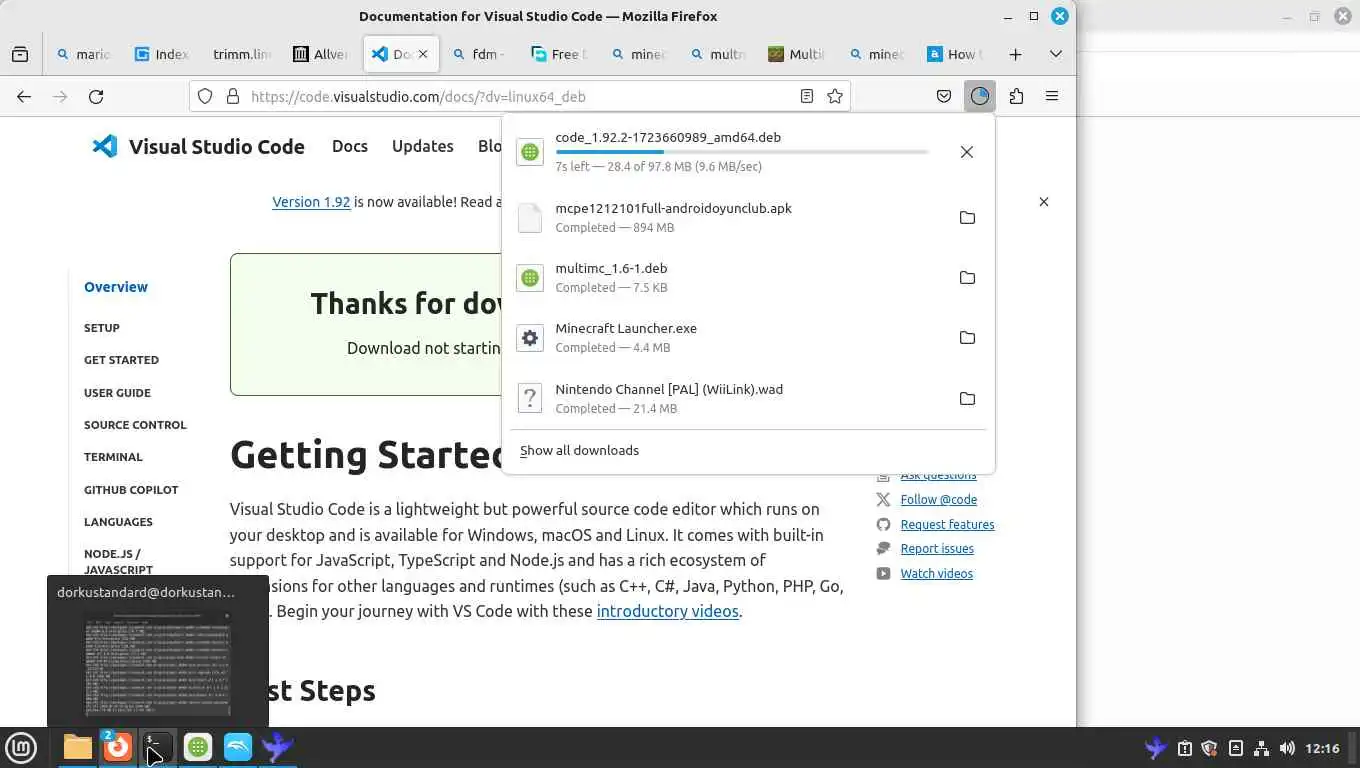Expand the list all tabs dropdown
The height and width of the screenshot is (768, 1360).
1056,54
